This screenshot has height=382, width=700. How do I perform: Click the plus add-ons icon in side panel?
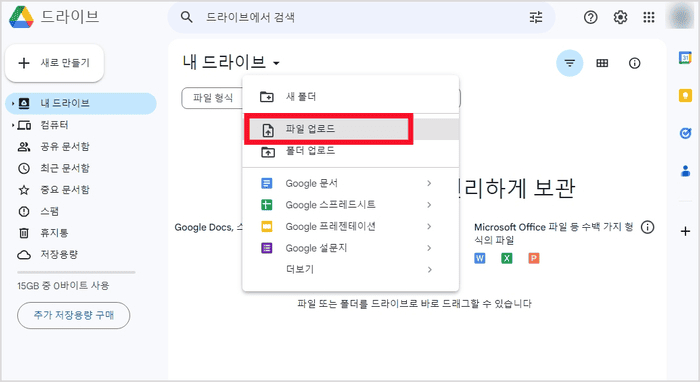point(685,231)
